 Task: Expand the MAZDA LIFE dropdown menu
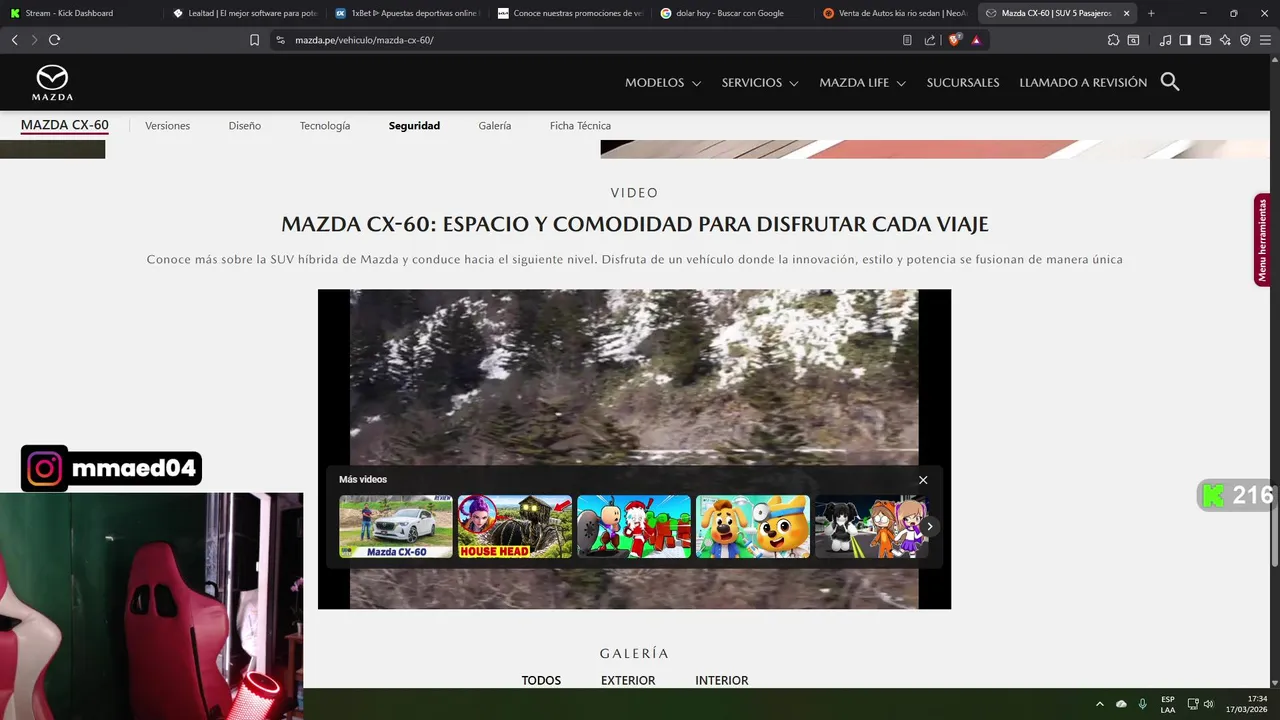tap(862, 83)
